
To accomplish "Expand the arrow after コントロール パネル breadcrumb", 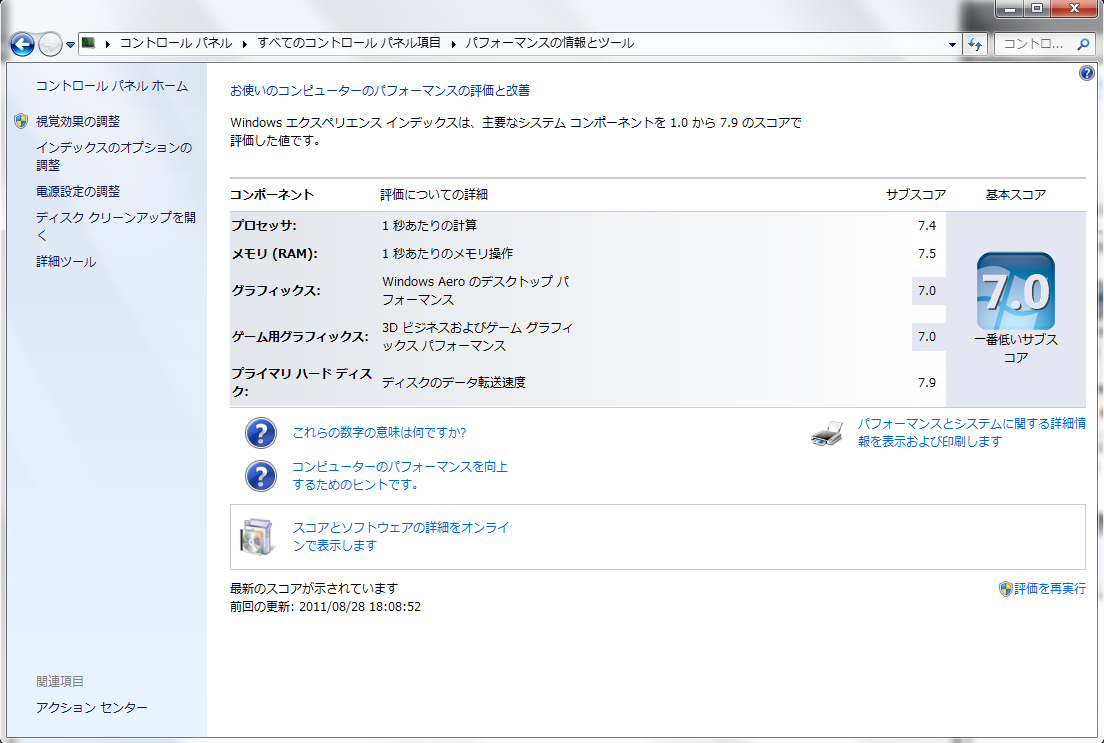I will pyautogui.click(x=245, y=44).
